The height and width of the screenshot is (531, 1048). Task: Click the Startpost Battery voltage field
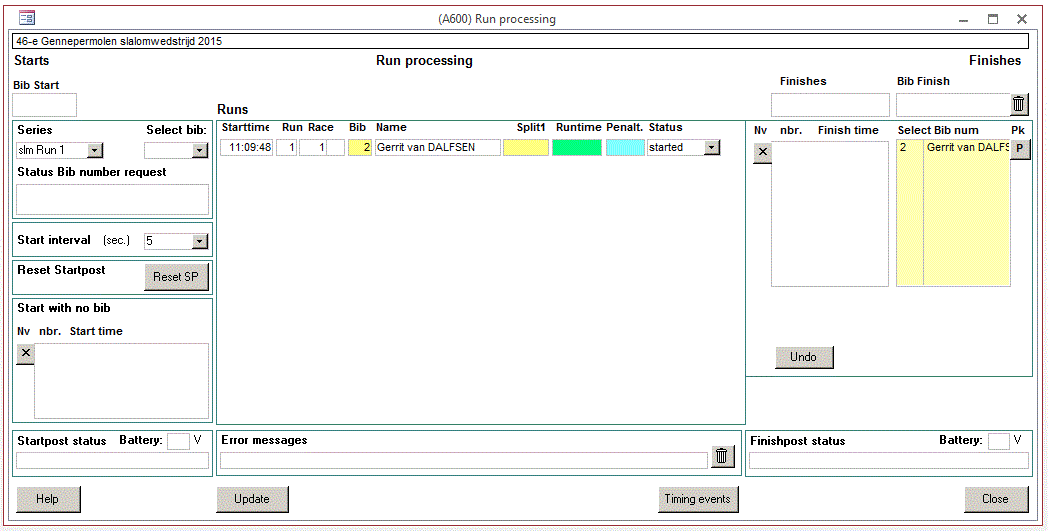pos(178,441)
